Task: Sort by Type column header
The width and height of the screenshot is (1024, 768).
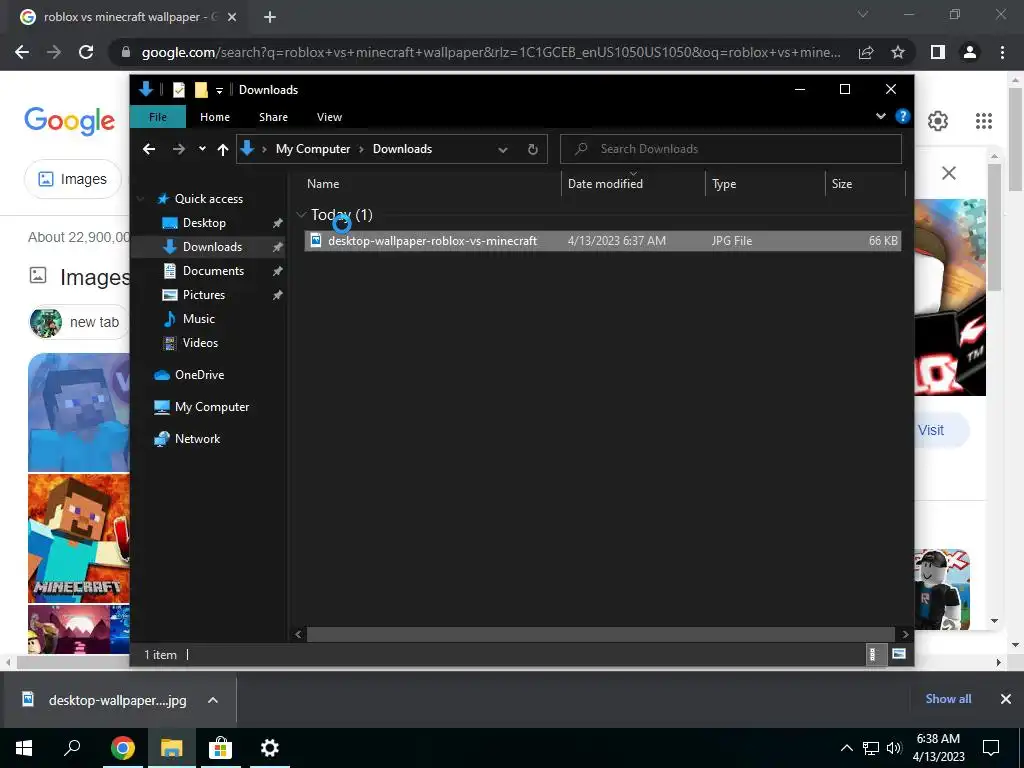Action: point(765,184)
